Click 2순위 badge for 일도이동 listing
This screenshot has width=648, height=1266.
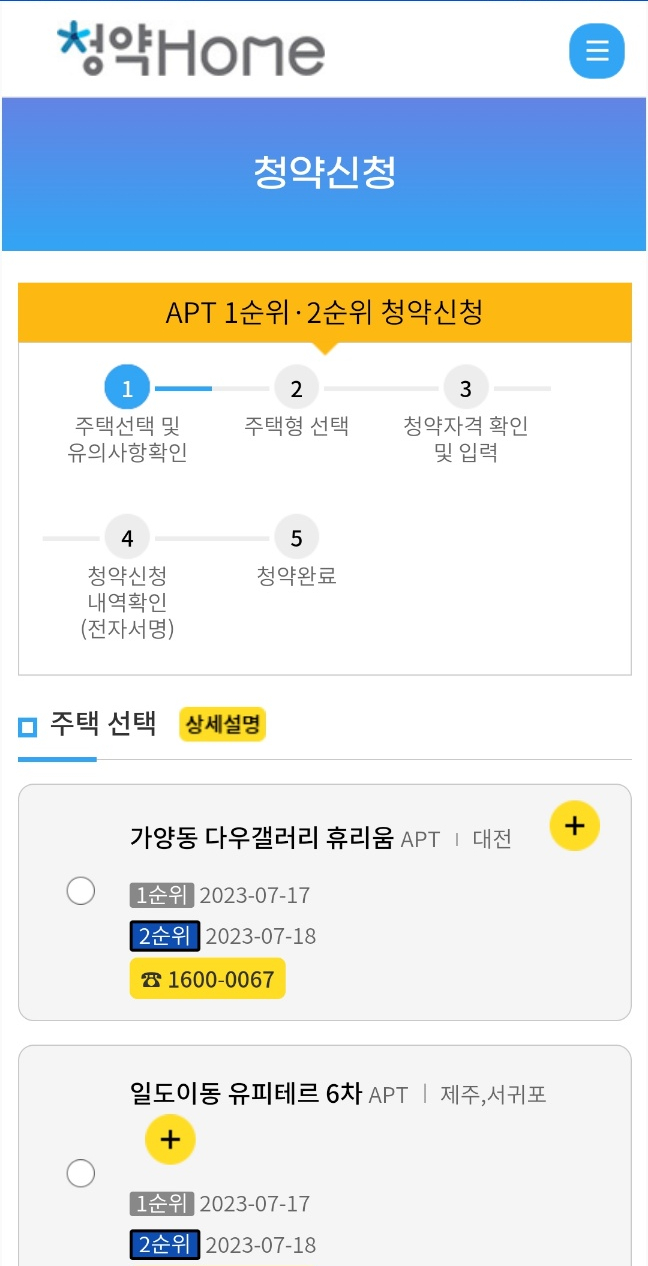pyautogui.click(x=165, y=1245)
